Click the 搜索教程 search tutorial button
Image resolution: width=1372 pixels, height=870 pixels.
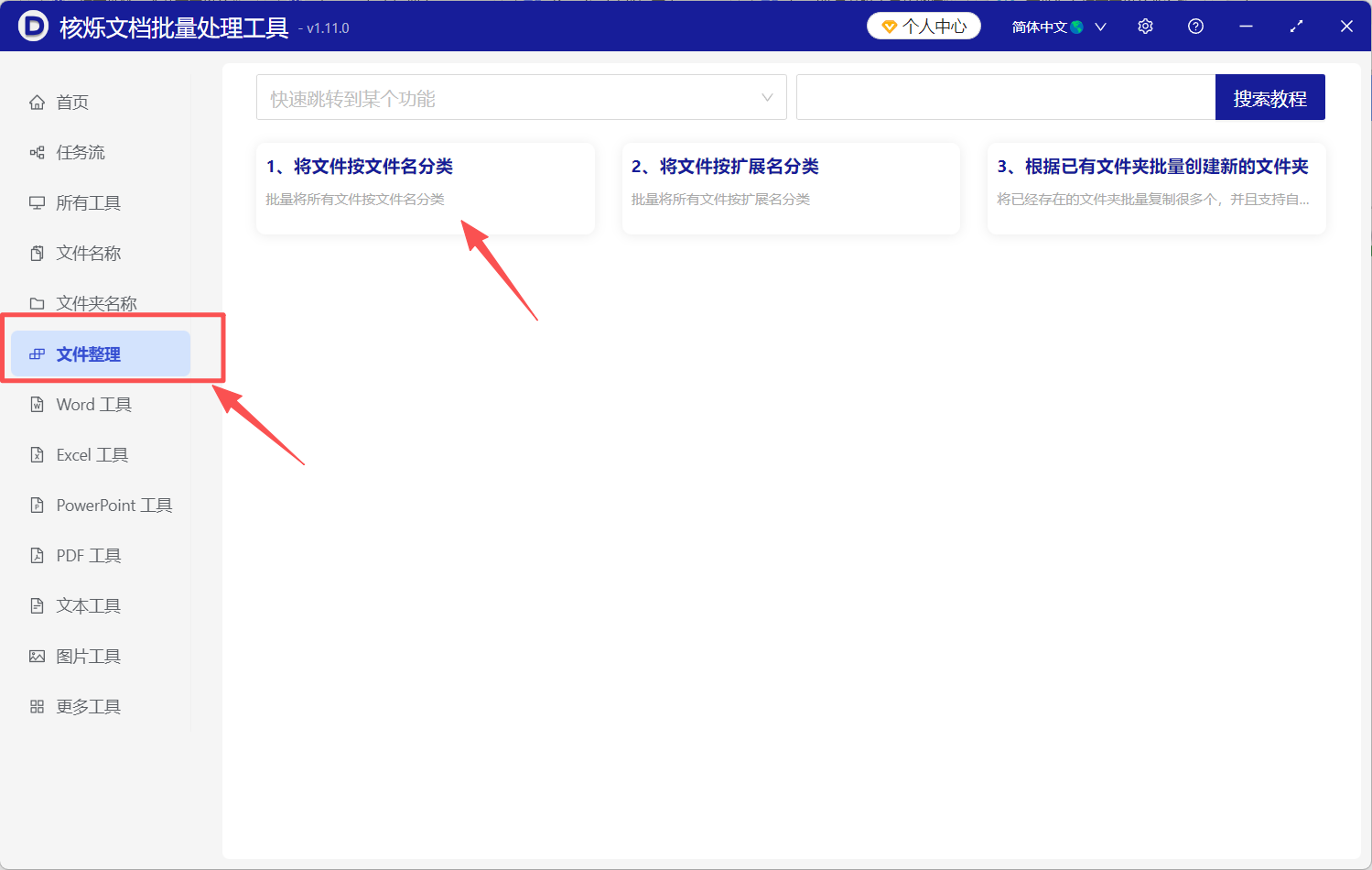pyautogui.click(x=1269, y=96)
